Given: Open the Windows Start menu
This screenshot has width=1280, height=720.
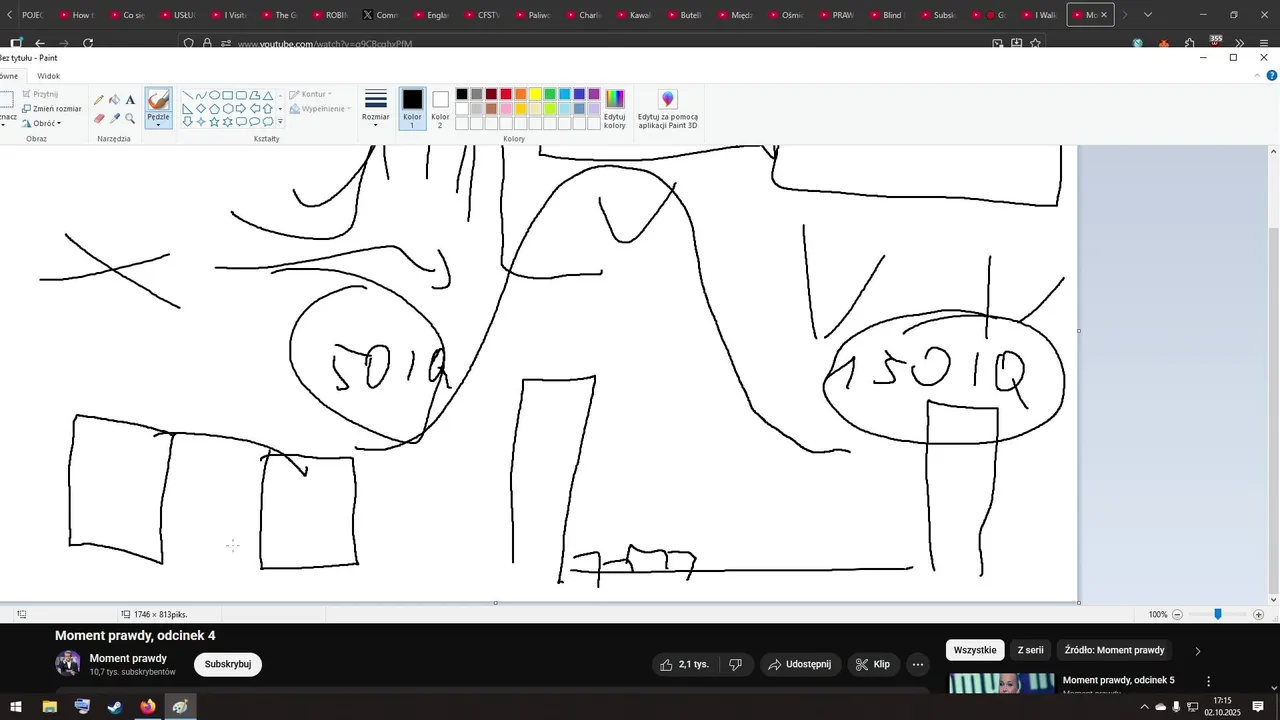Looking at the screenshot, I should point(16,706).
